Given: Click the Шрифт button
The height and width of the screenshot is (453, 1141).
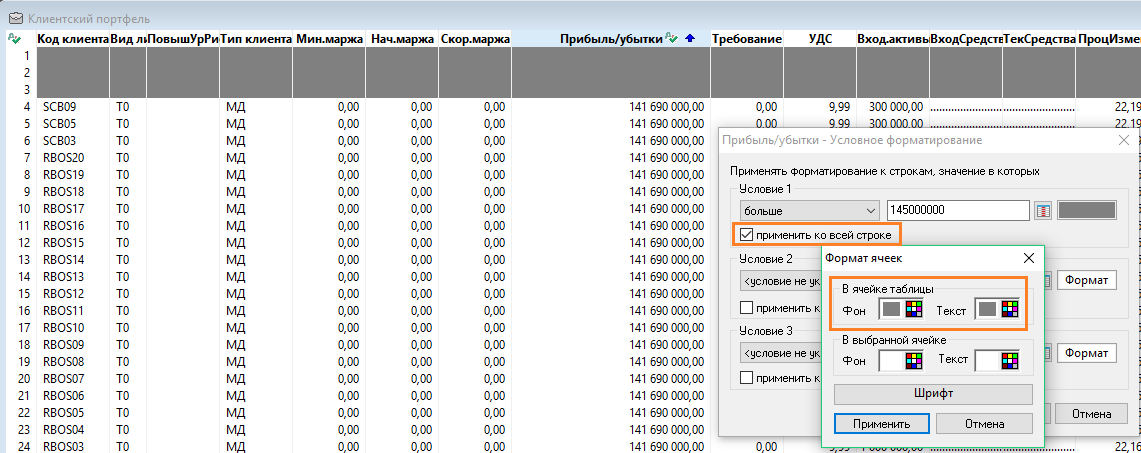Looking at the screenshot, I should click(933, 393).
